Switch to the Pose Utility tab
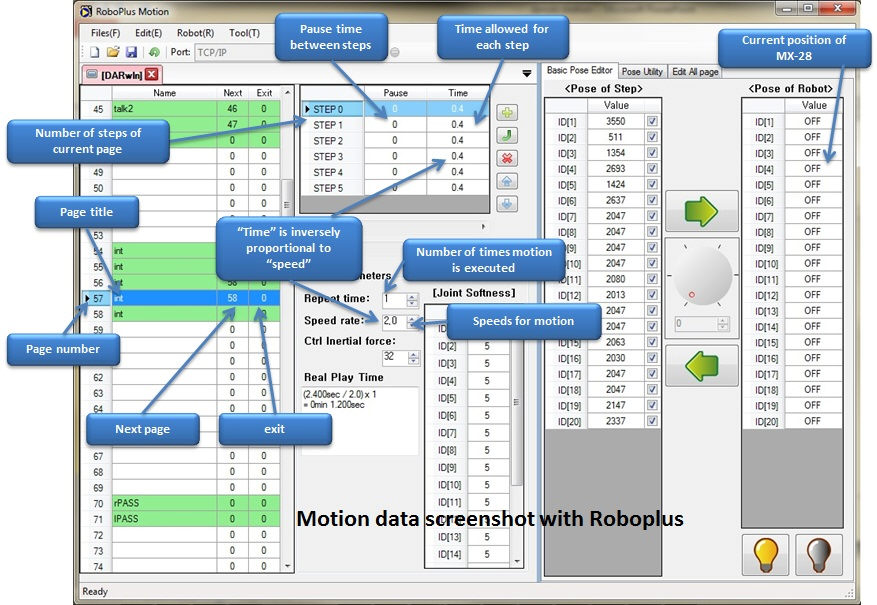Screen dimensions: 877x605 642,72
